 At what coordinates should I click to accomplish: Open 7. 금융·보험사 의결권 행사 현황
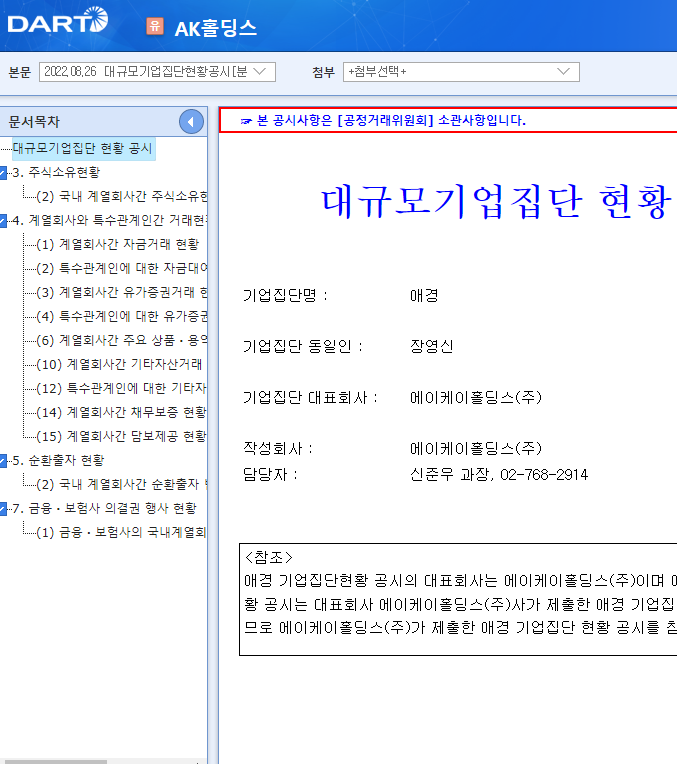click(x=105, y=508)
